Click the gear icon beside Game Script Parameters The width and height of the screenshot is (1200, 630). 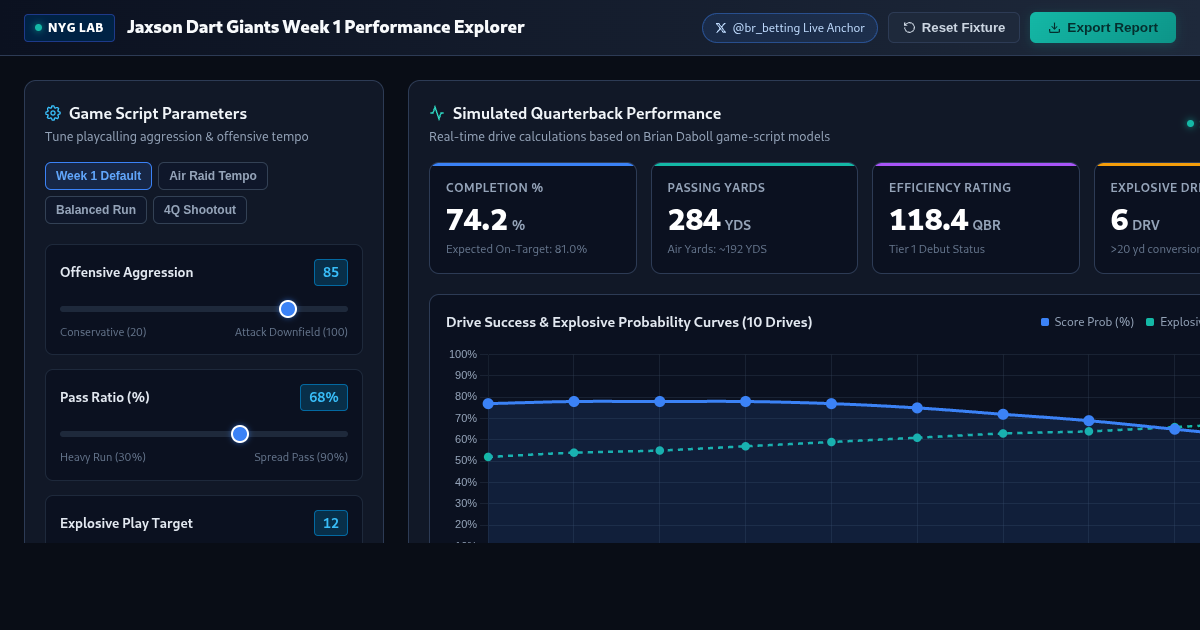pyautogui.click(x=53, y=113)
